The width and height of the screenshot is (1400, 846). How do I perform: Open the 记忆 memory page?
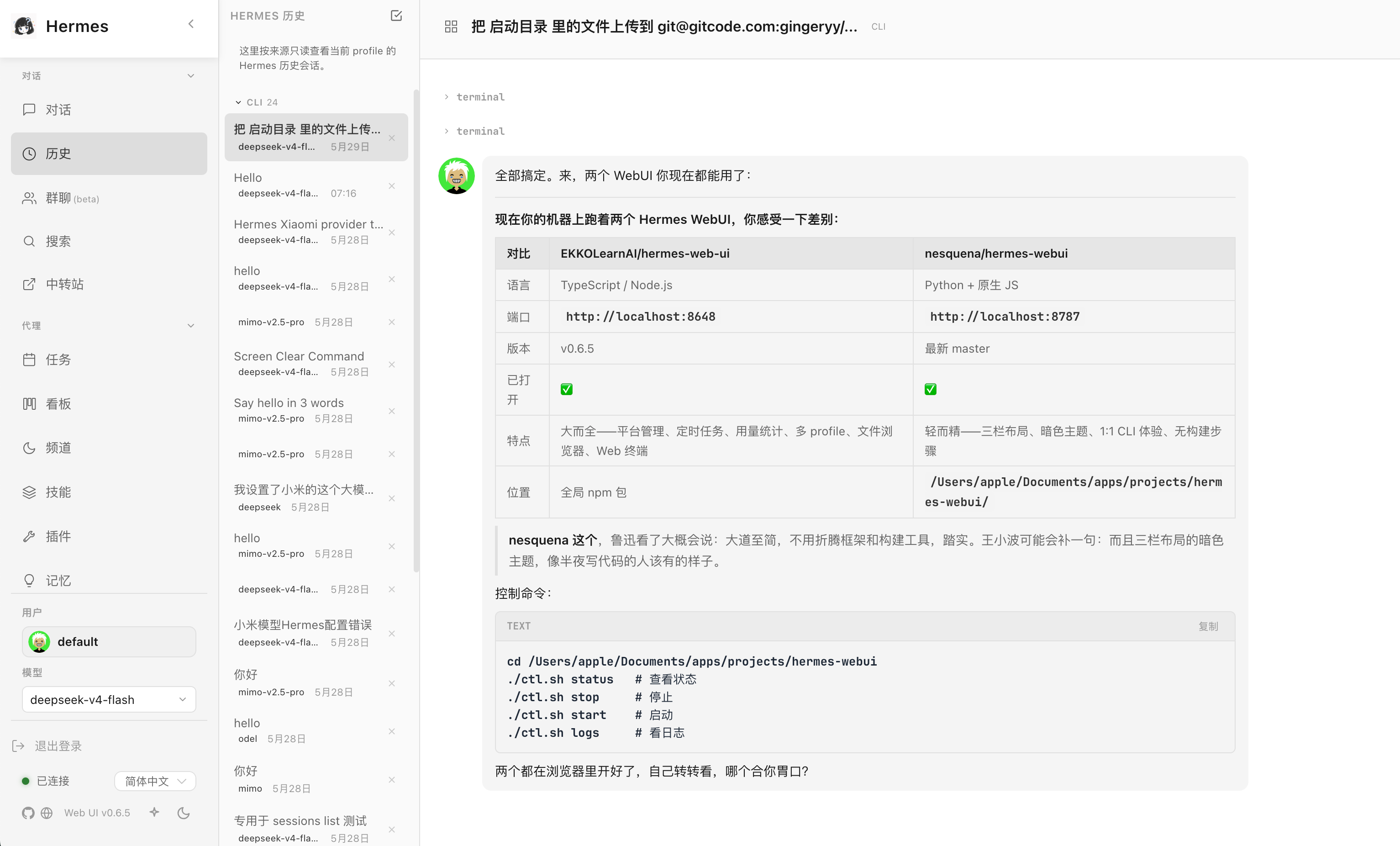coord(109,581)
